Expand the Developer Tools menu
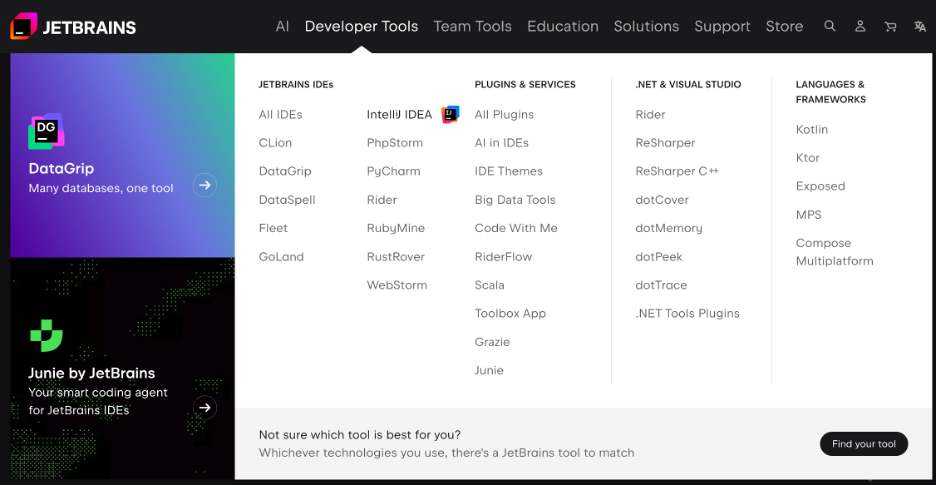 (361, 27)
